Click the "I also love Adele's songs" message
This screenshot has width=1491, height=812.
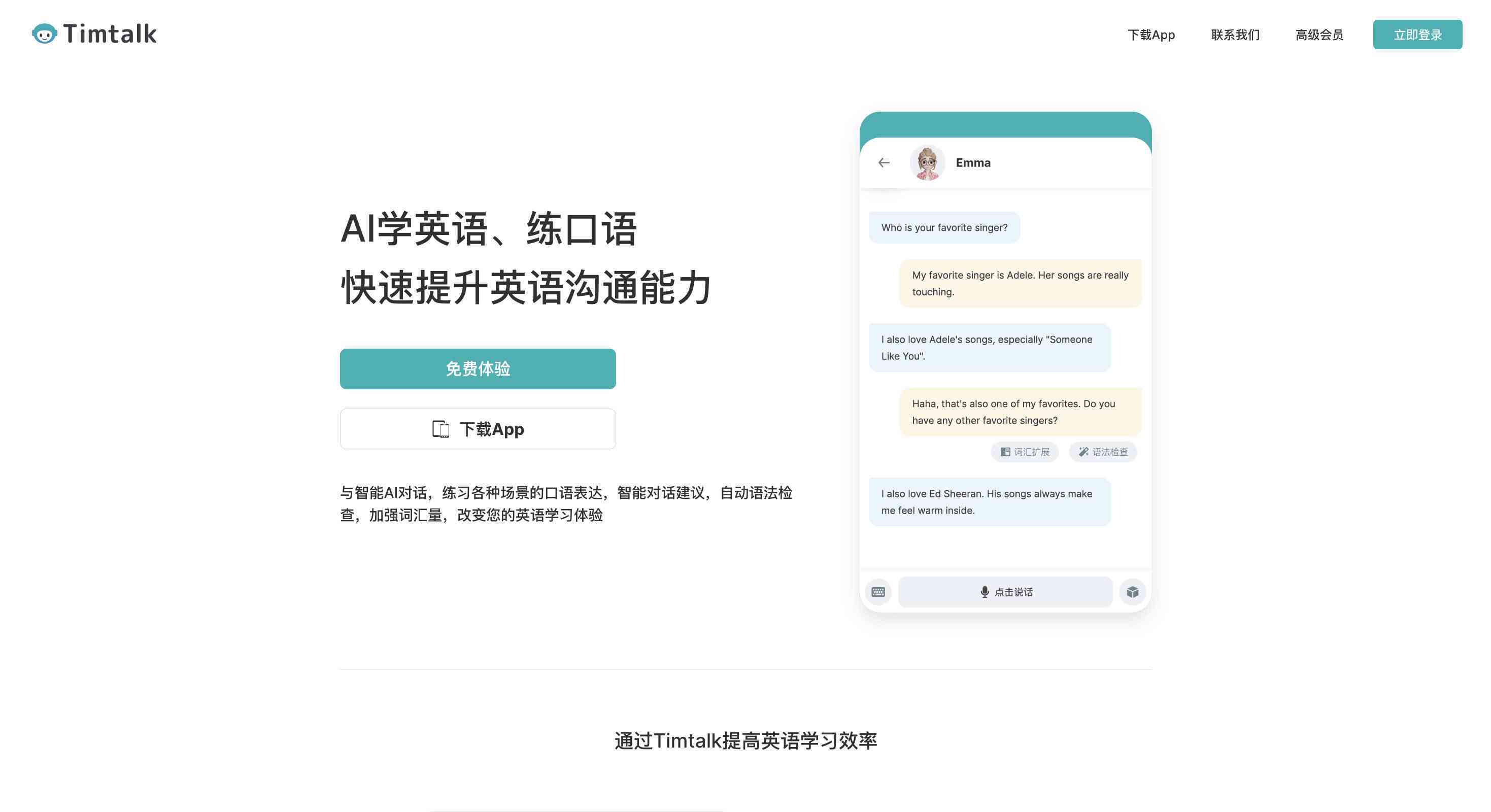[990, 347]
